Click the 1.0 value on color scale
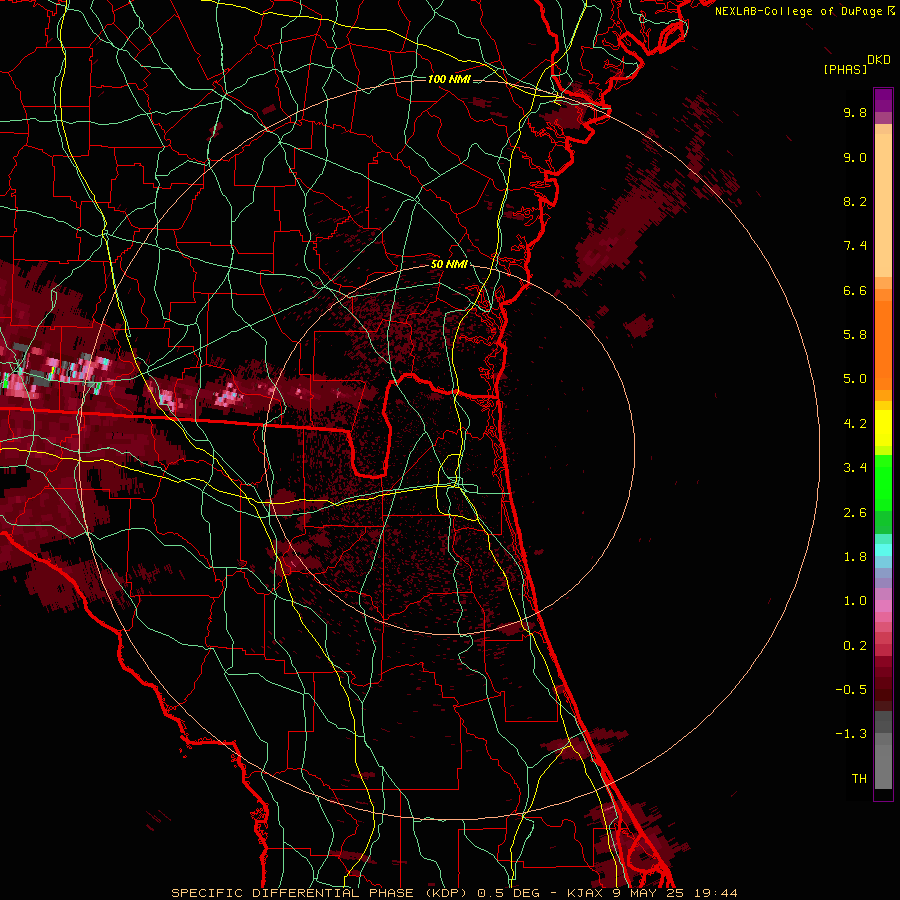 tap(855, 602)
